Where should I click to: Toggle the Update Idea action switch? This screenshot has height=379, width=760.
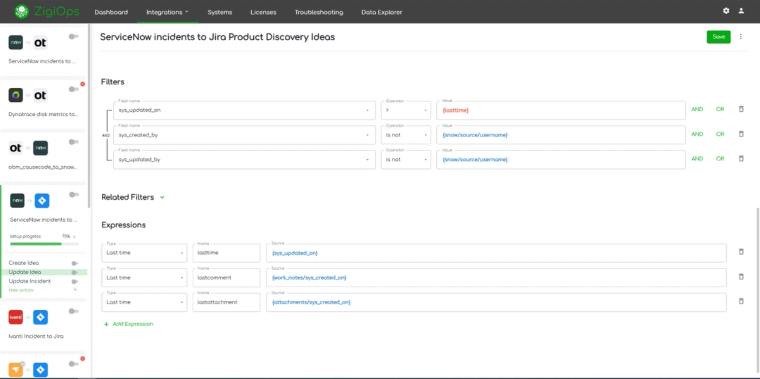click(x=75, y=272)
